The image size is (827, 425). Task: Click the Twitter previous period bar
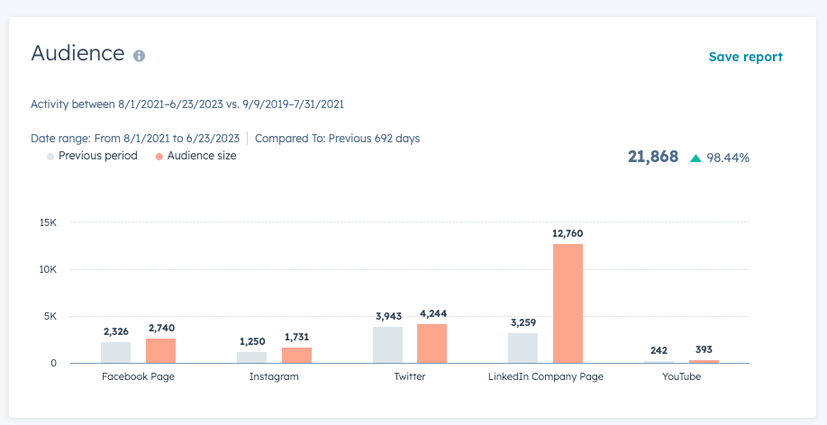[x=388, y=345]
